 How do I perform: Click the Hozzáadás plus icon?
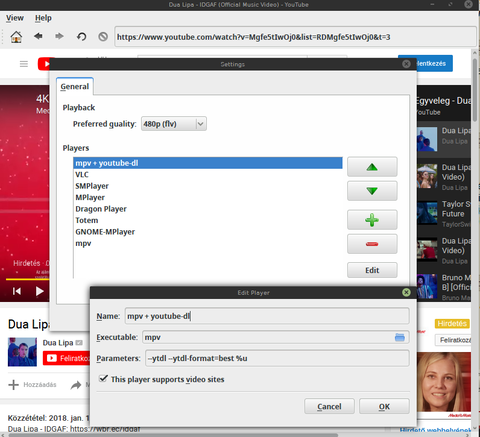pos(13,385)
